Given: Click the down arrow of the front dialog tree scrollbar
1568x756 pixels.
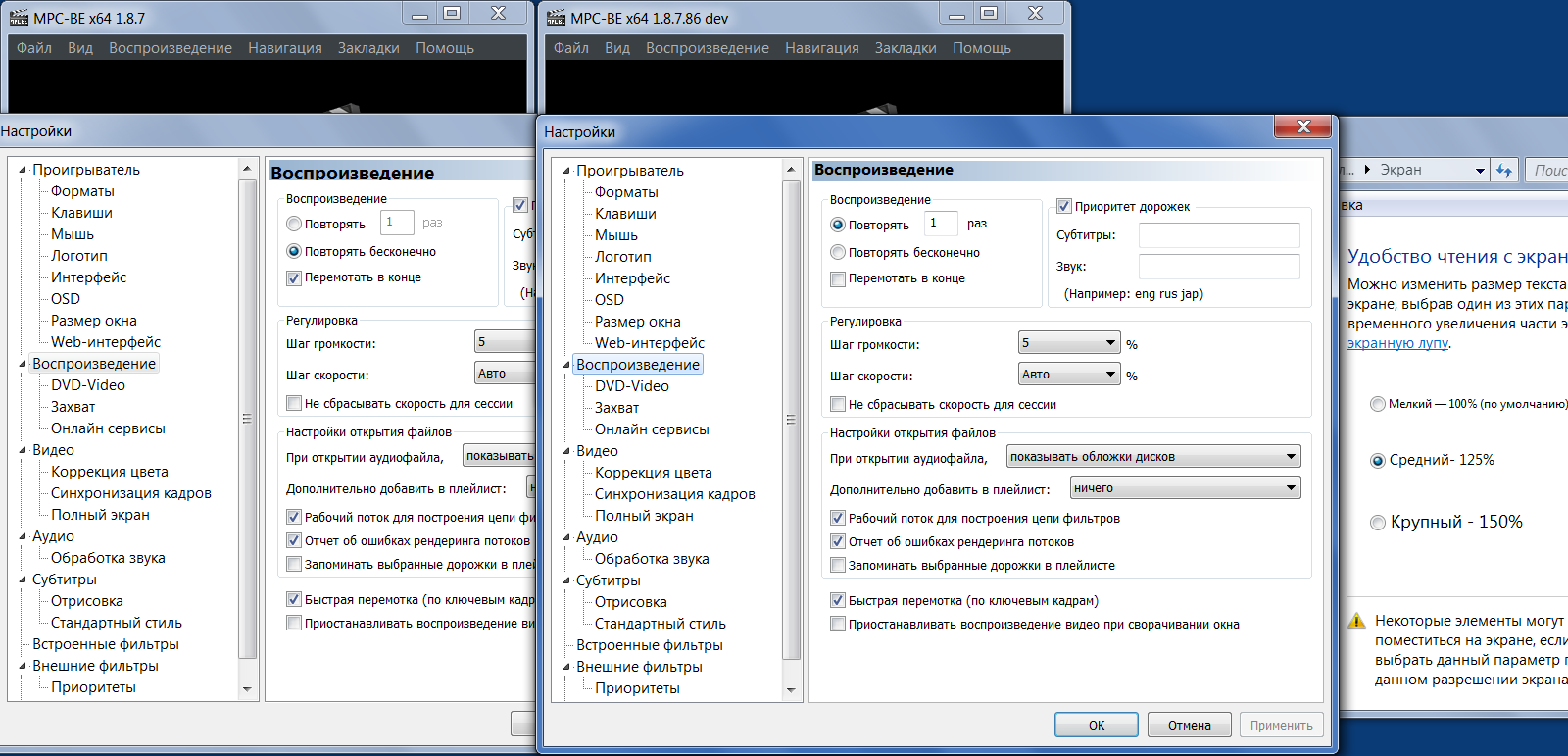Looking at the screenshot, I should 791,690.
